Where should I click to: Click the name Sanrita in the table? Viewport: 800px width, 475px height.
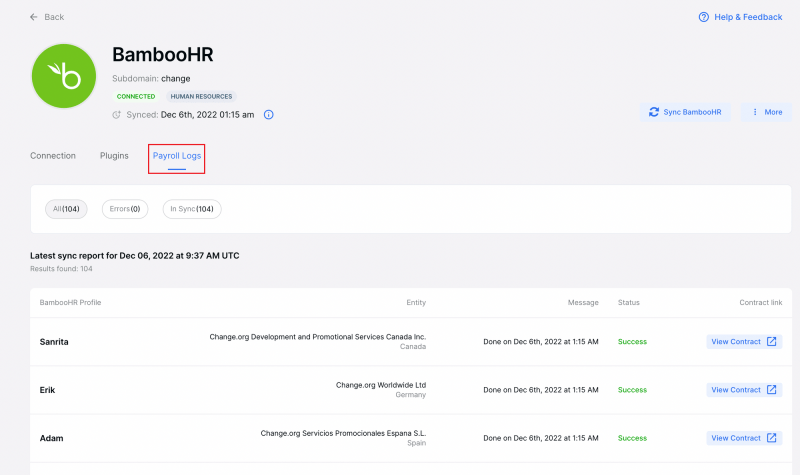tap(54, 342)
